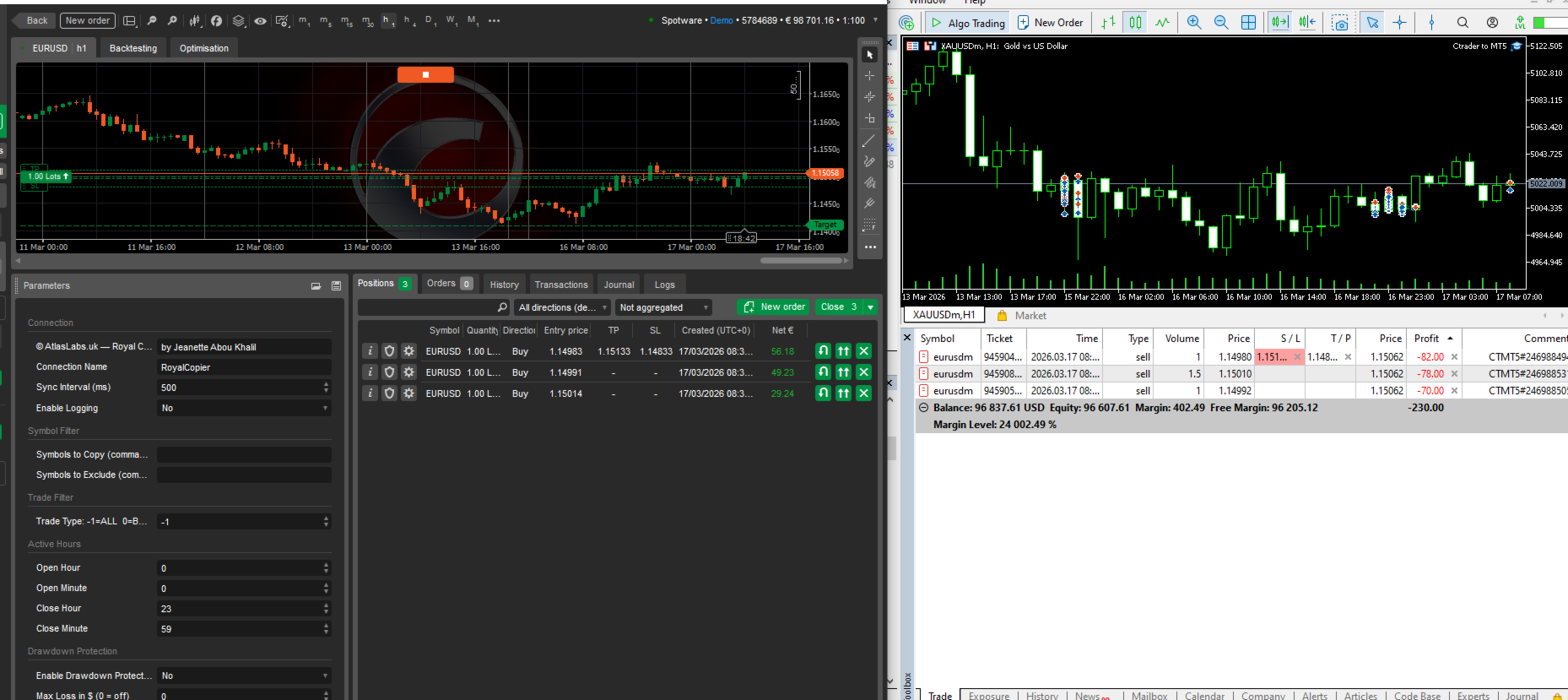Close the MT5 Toolbox panel

tap(907, 338)
